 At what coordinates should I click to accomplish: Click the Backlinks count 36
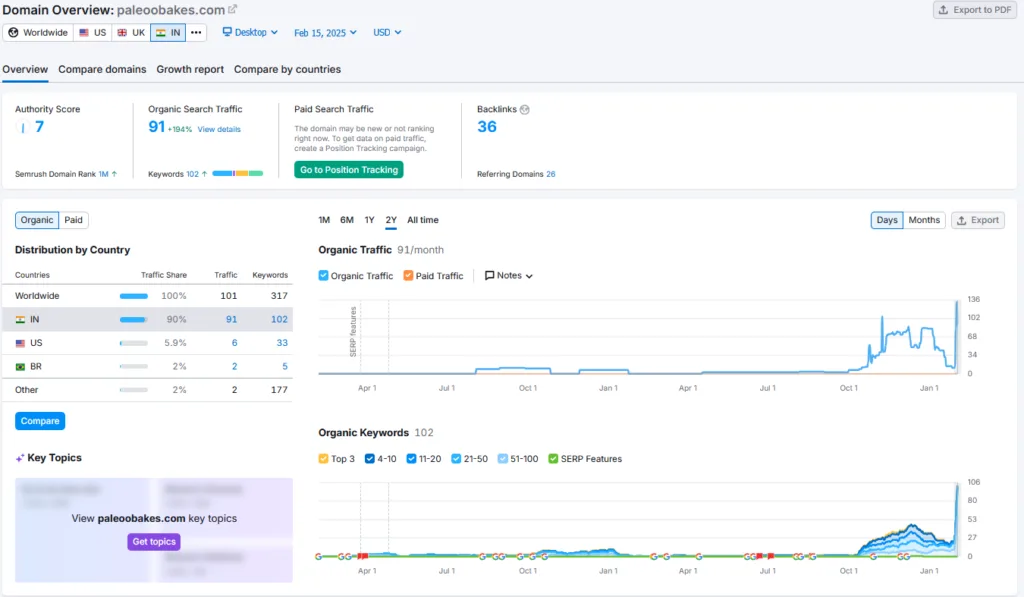coord(487,127)
